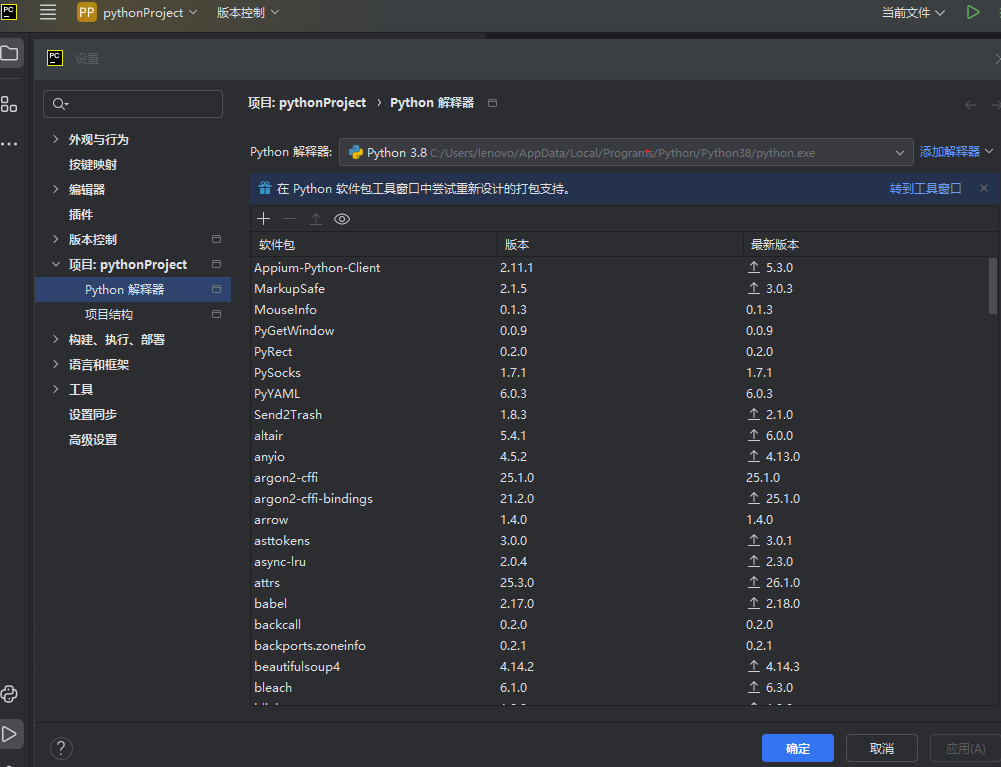Screen dimensions: 1001x767
Task: Follow the 转到工具窗口 link
Action: coord(925,188)
